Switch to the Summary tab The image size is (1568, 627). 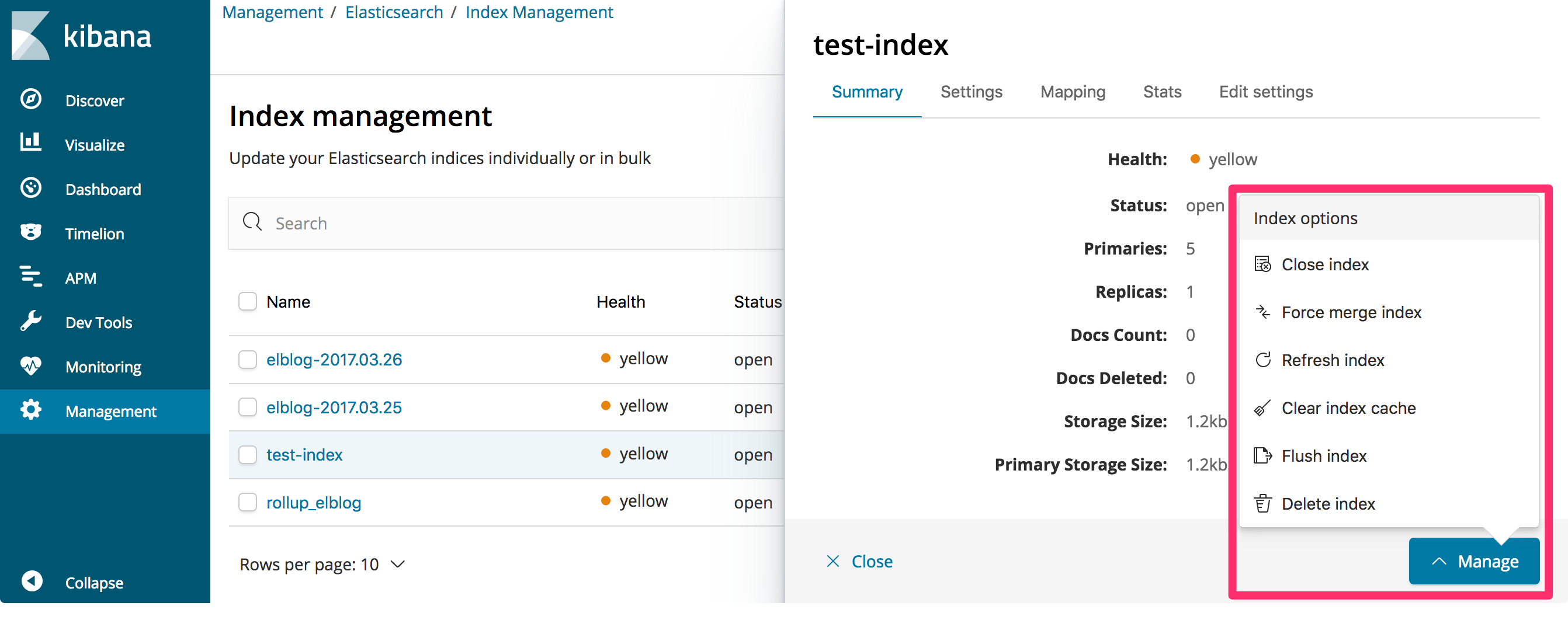[867, 92]
